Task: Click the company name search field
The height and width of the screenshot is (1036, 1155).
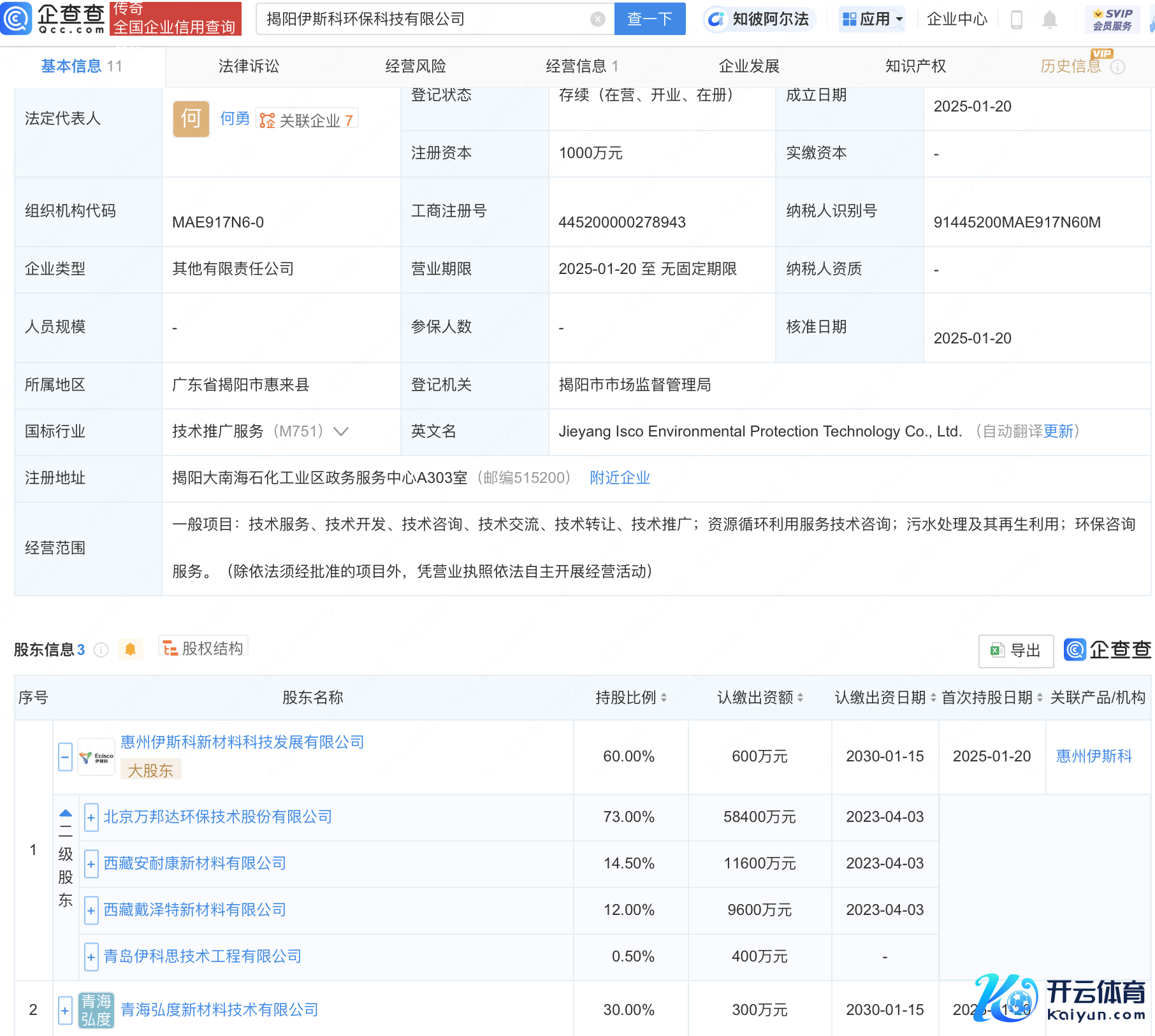Action: point(424,19)
